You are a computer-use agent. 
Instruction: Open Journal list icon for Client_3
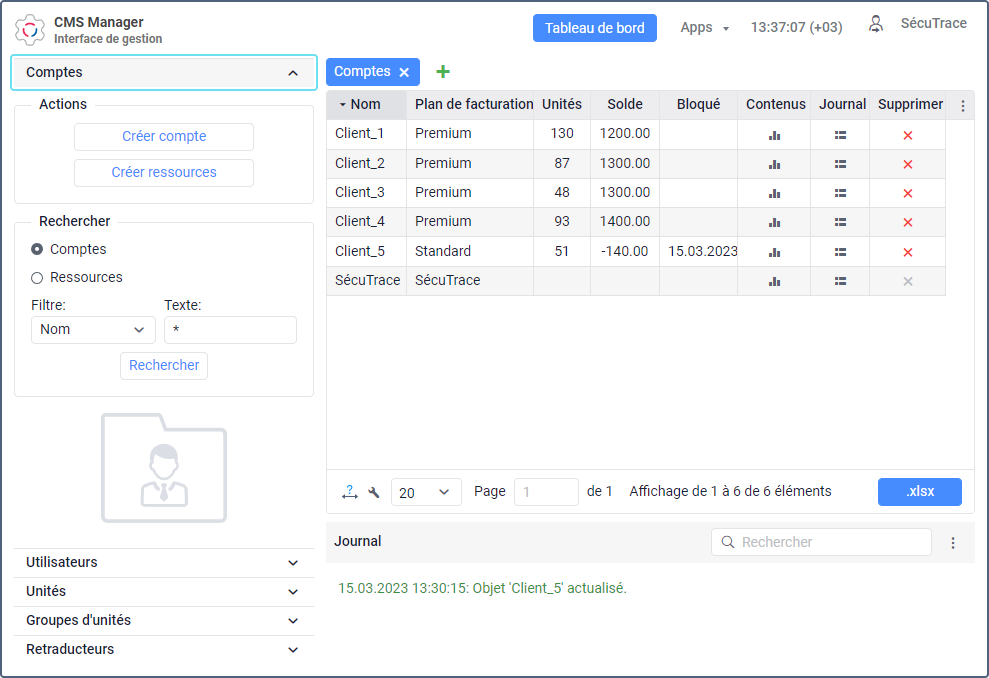coord(840,193)
